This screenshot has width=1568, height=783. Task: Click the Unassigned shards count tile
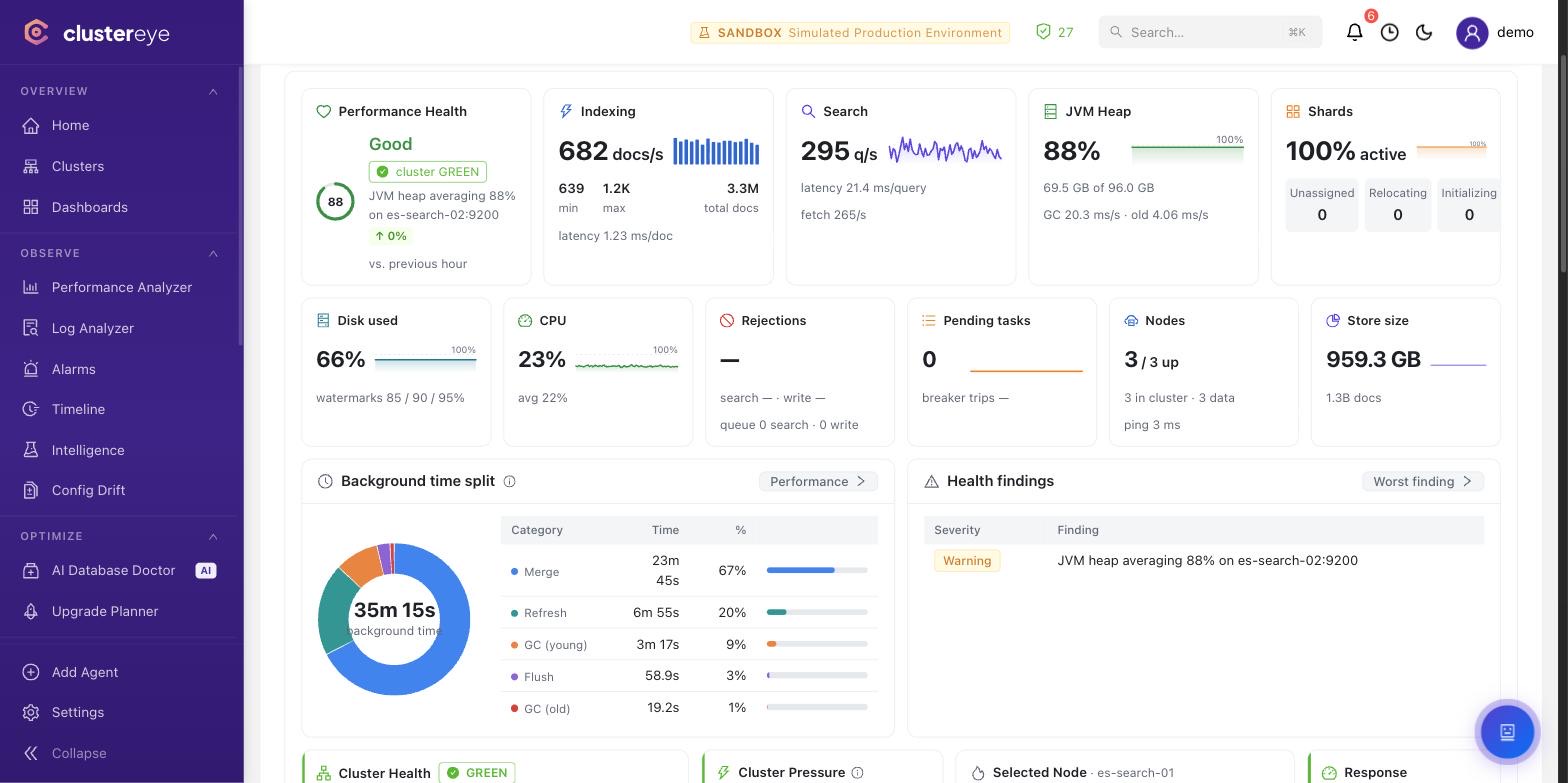(1322, 205)
